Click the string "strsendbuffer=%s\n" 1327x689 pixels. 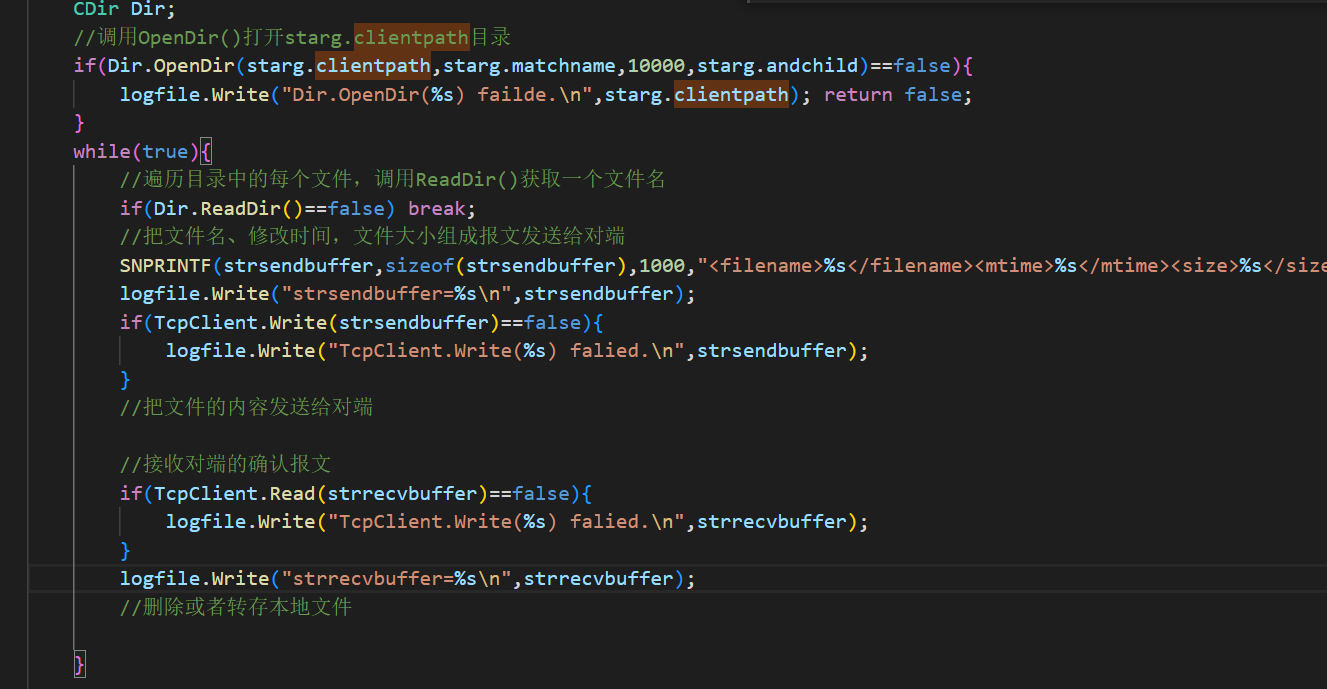pyautogui.click(x=396, y=294)
